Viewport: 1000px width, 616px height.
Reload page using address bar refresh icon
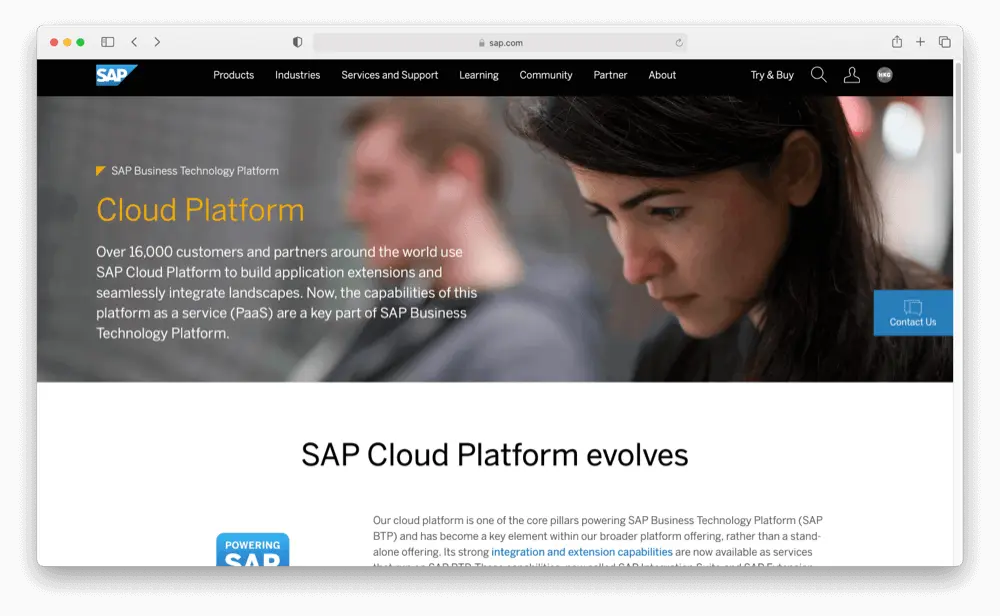click(x=679, y=43)
